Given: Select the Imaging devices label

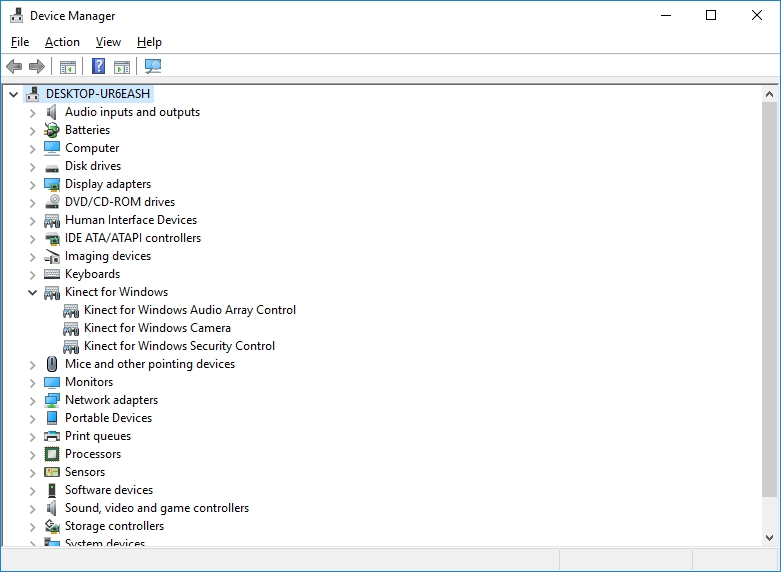Looking at the screenshot, I should [108, 256].
